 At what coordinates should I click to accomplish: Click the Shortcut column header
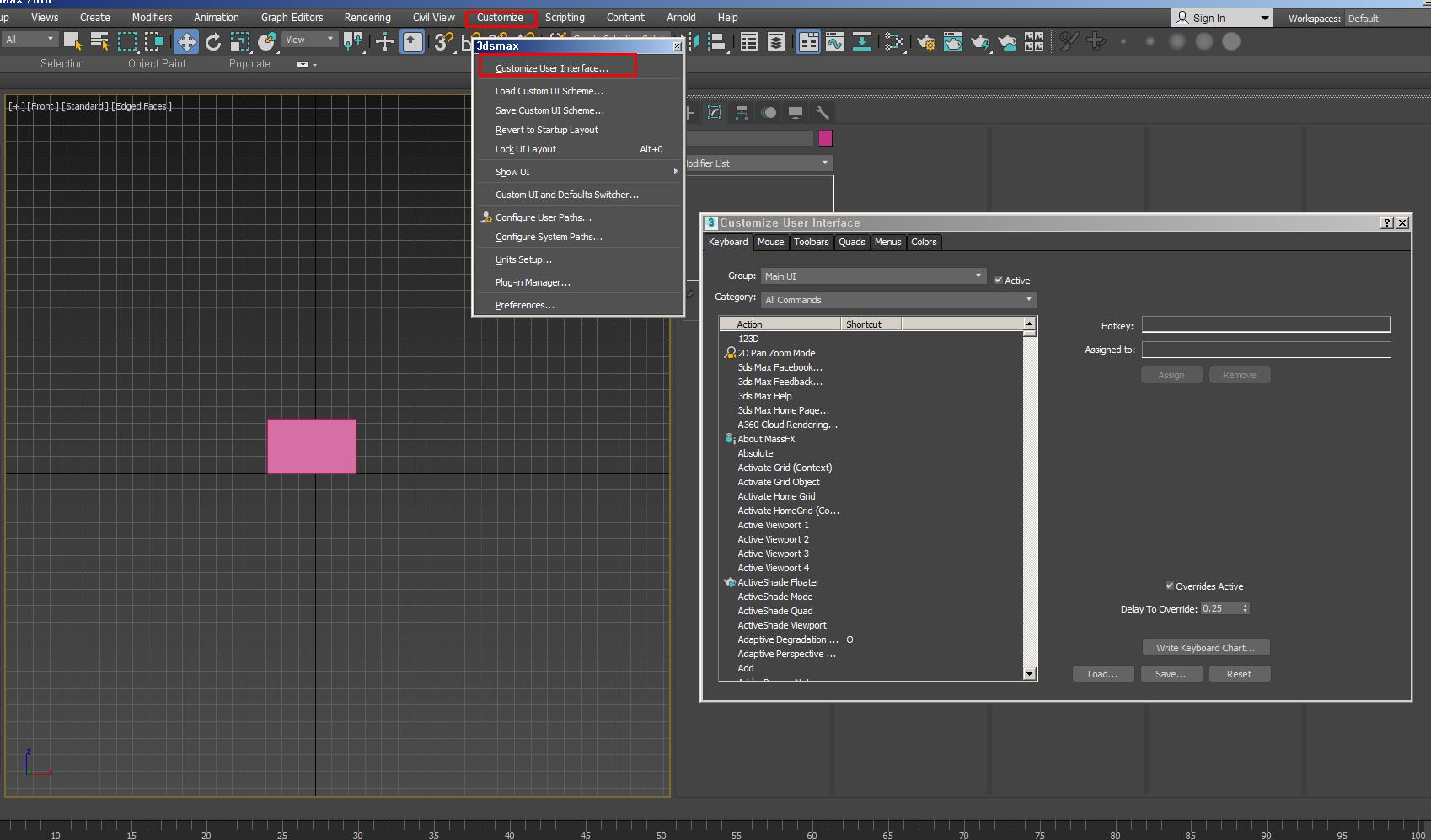pos(871,324)
